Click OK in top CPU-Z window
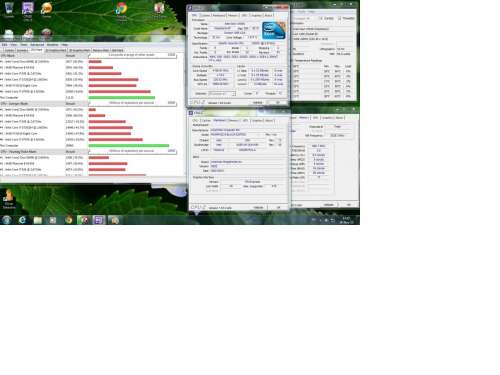 click(277, 103)
